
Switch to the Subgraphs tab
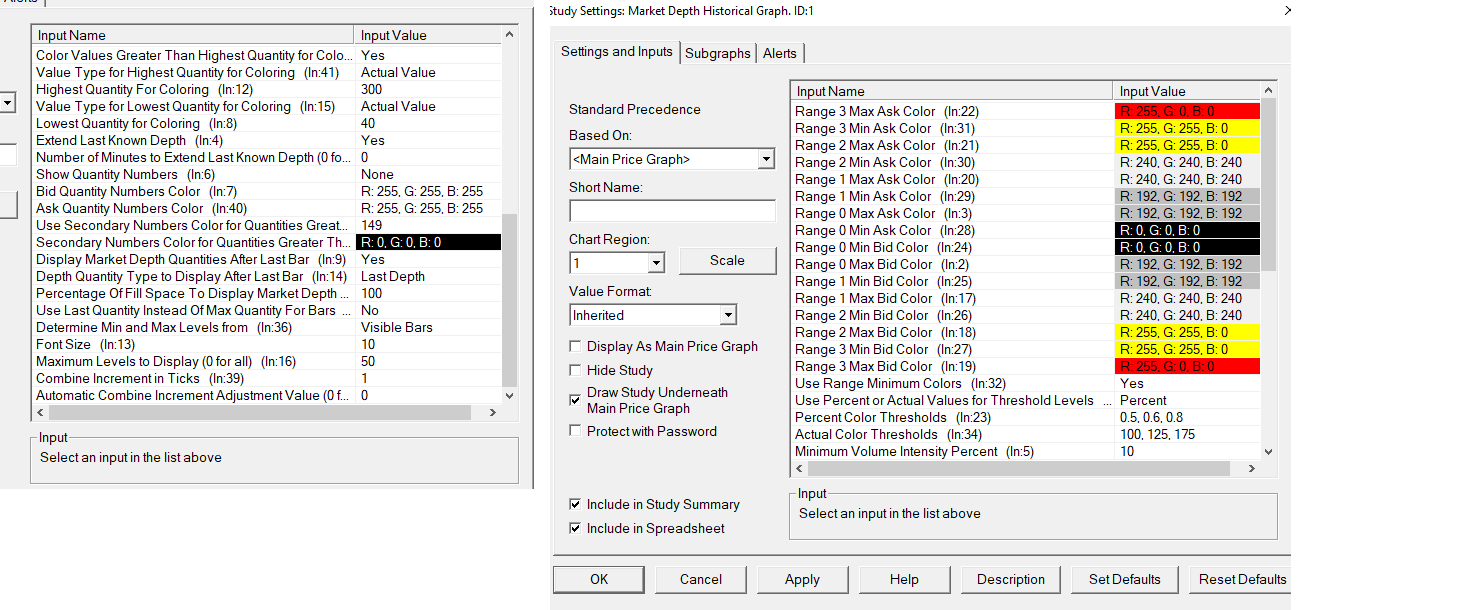pyautogui.click(x=717, y=54)
